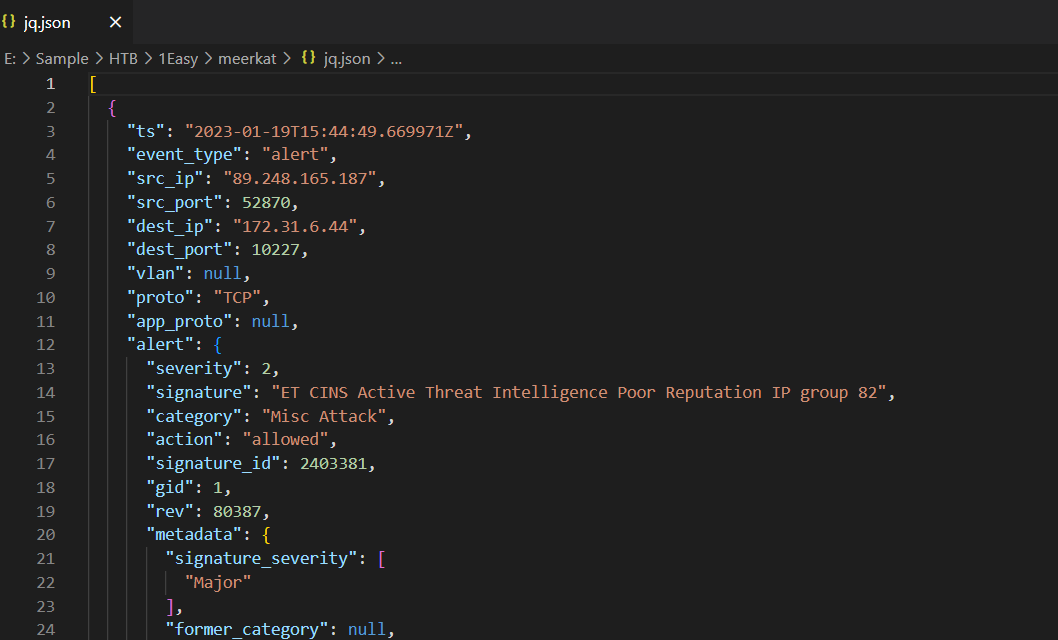Click the breadcrumb ellipsis symbol

[x=396, y=59]
